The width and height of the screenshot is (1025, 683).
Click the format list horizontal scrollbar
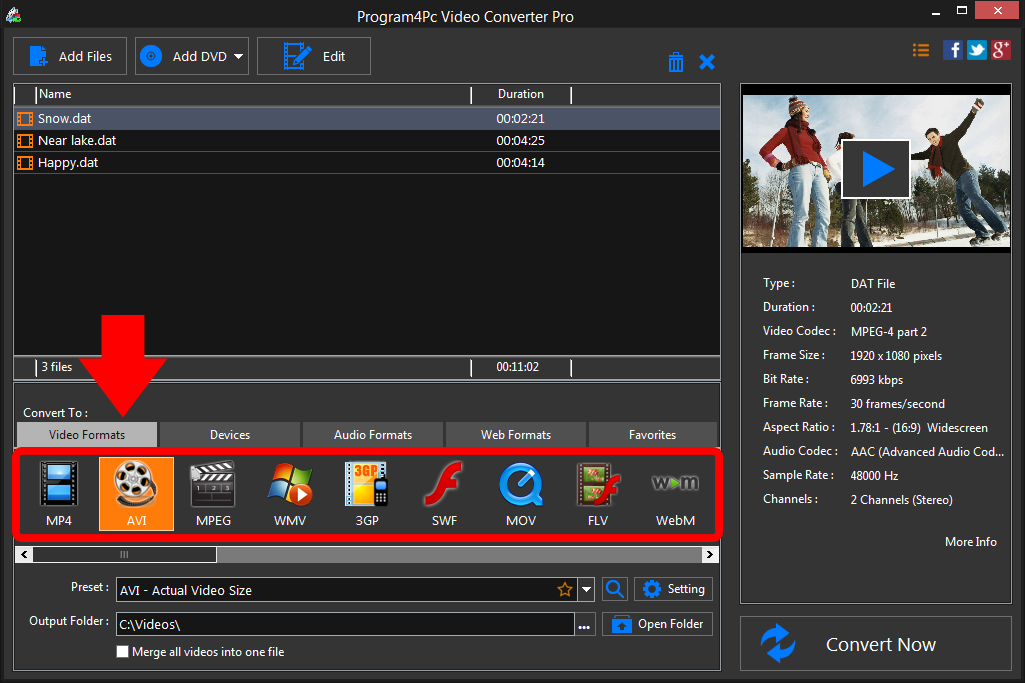click(x=125, y=554)
